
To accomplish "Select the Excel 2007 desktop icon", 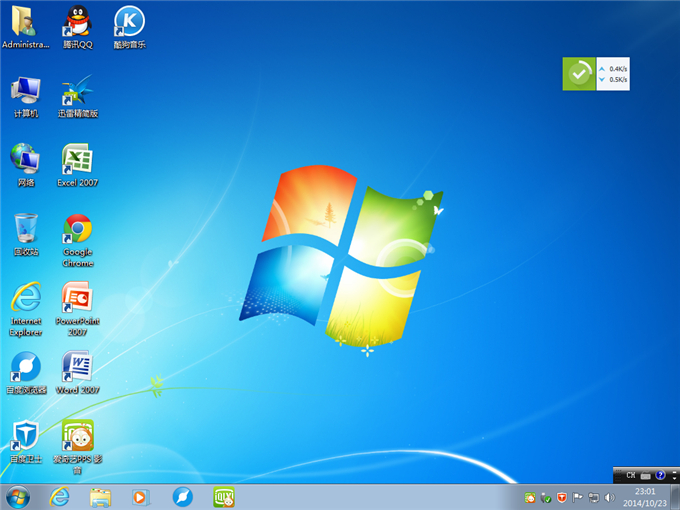I will click(77, 160).
